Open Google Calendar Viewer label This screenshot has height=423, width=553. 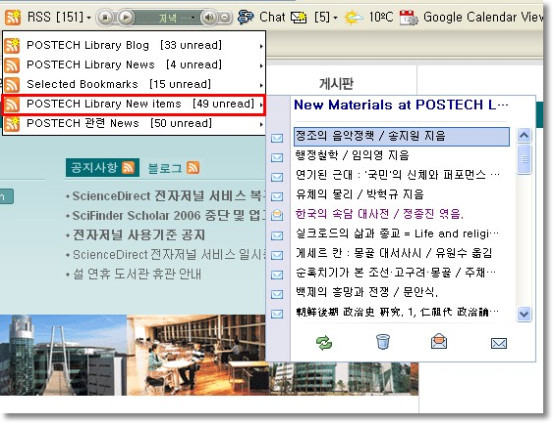click(x=483, y=17)
